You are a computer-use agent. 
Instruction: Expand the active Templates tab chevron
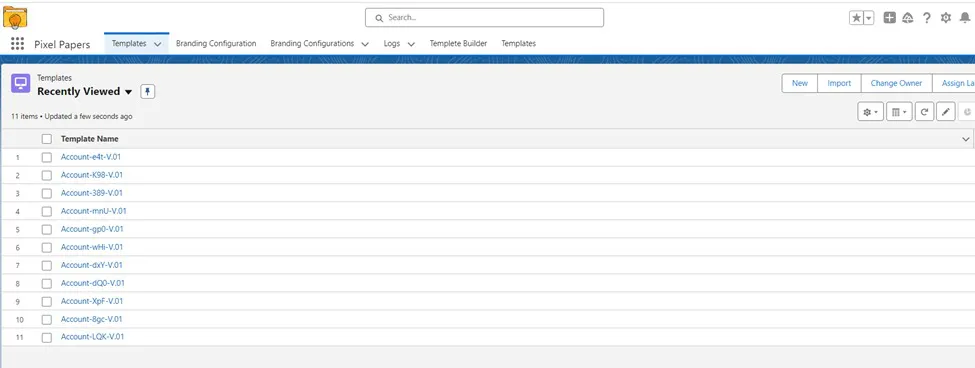click(x=157, y=44)
